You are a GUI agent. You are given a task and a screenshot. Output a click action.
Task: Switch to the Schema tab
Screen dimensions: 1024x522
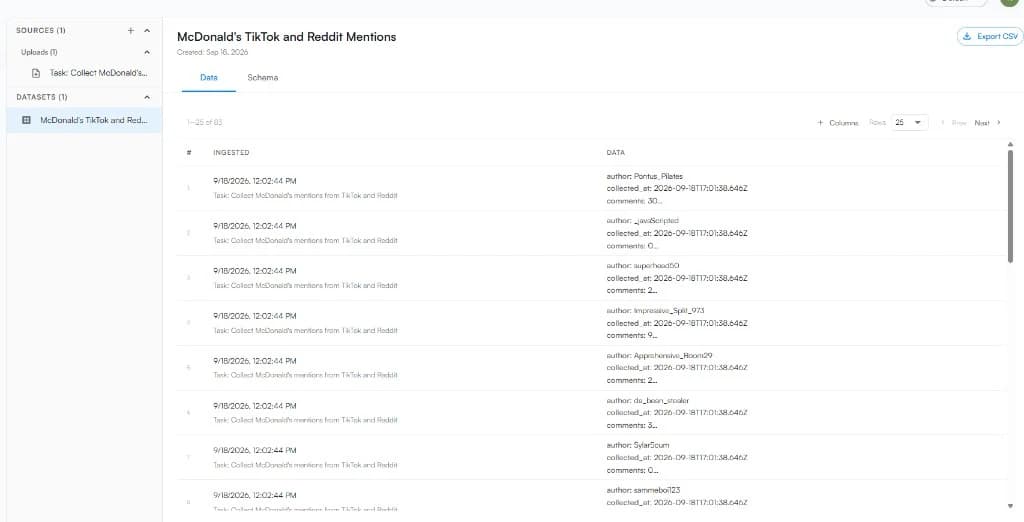point(263,77)
